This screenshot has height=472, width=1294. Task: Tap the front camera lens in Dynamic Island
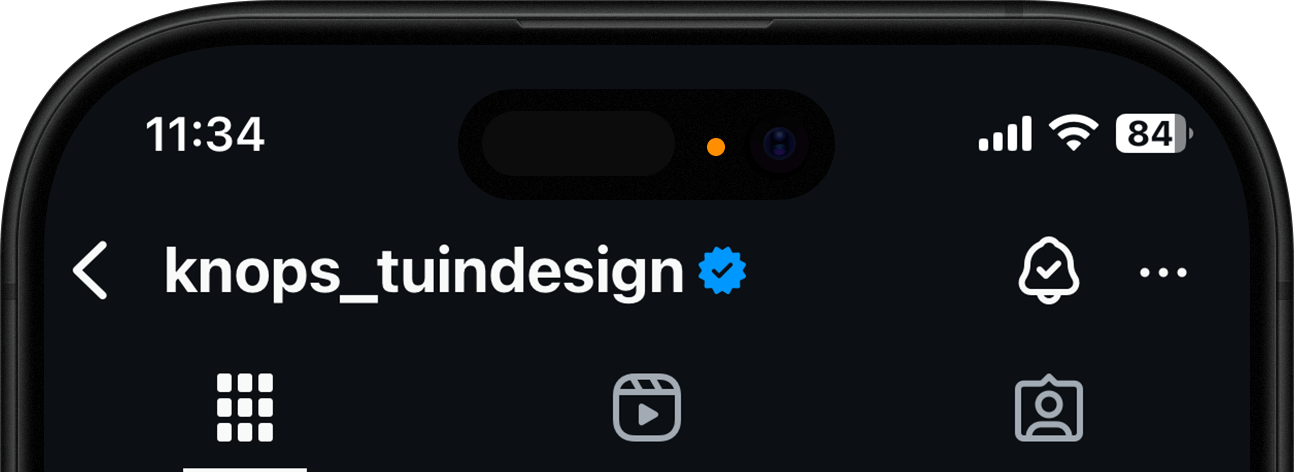(778, 145)
